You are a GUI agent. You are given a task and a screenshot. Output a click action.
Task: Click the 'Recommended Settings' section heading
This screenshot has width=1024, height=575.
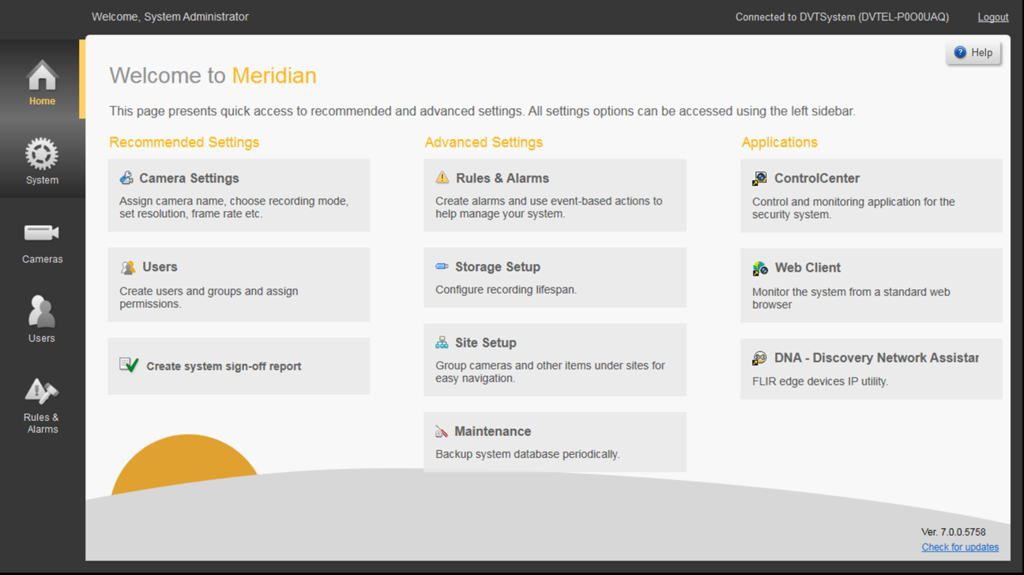(184, 142)
